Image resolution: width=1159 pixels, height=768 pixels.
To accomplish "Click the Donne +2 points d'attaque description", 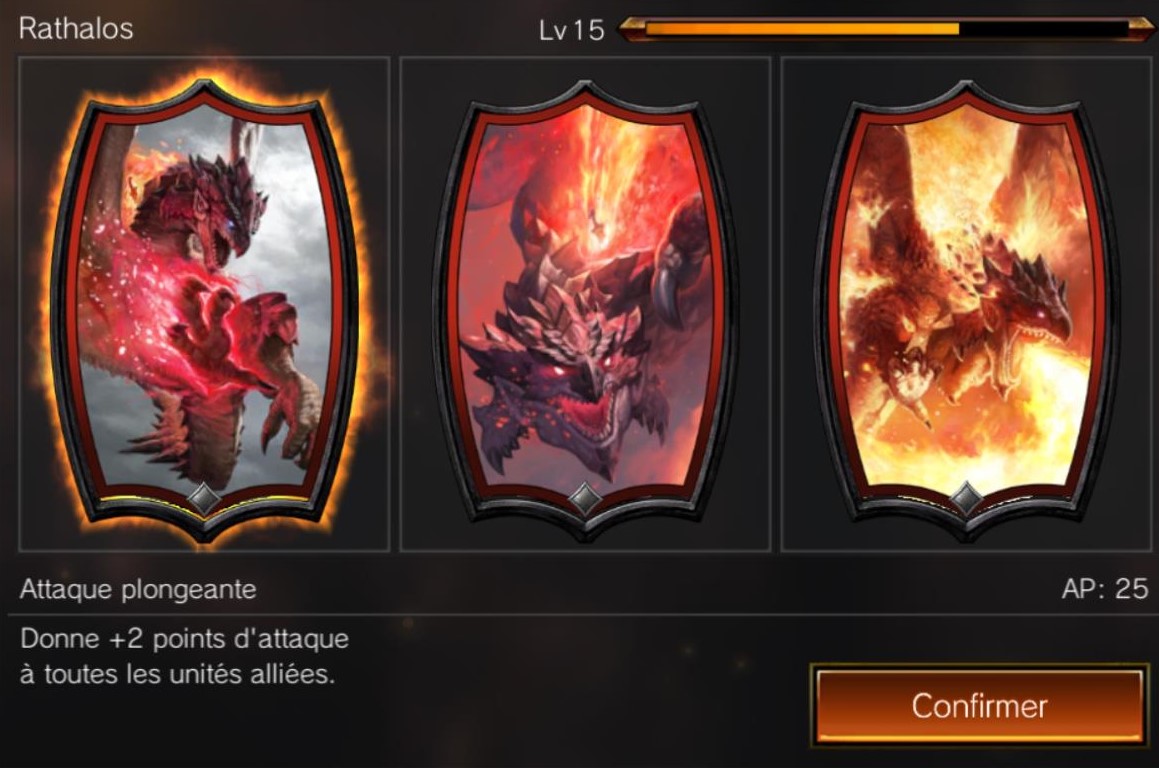I will pyautogui.click(x=185, y=656).
